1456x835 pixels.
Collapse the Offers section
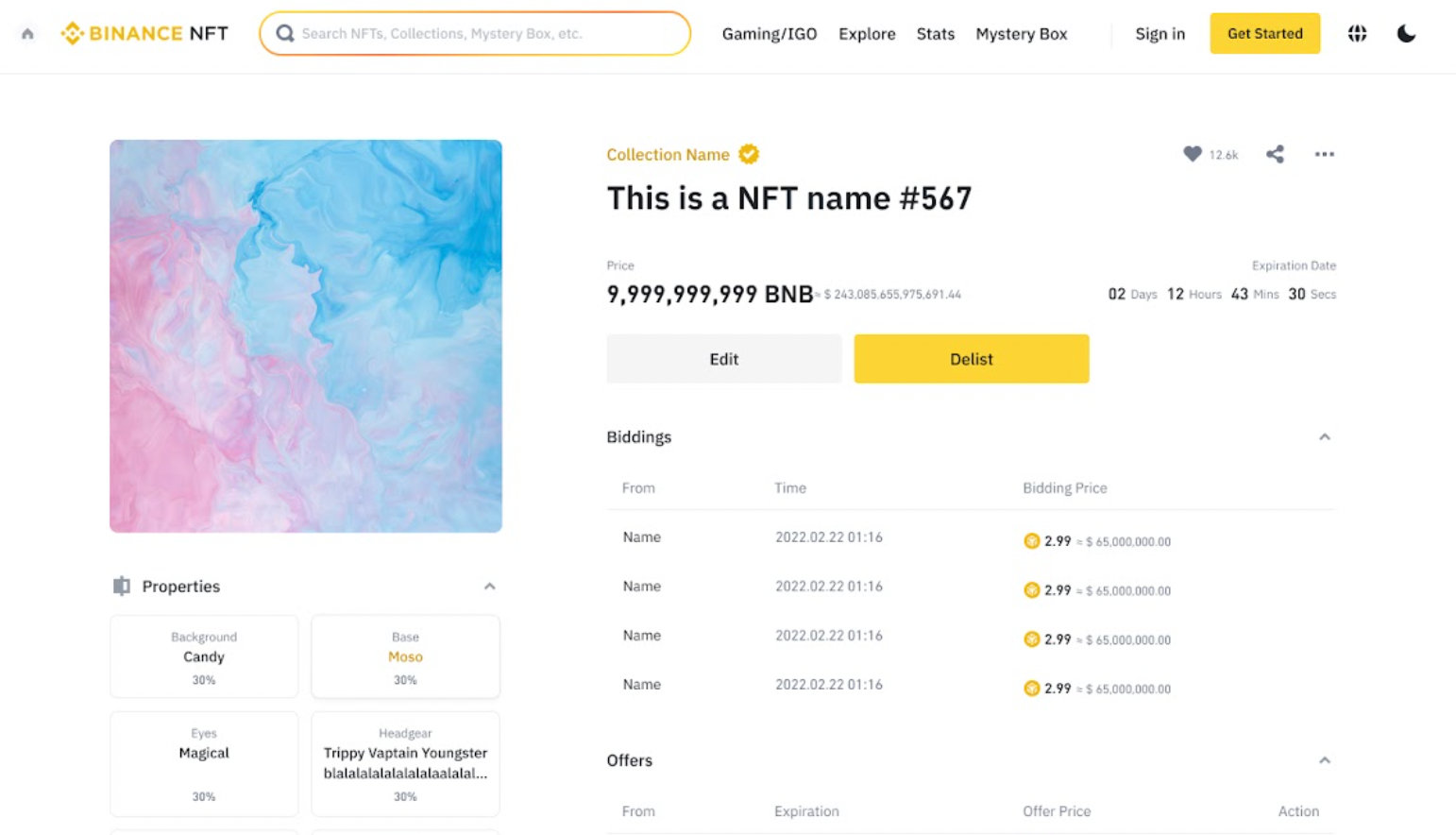click(x=1324, y=760)
